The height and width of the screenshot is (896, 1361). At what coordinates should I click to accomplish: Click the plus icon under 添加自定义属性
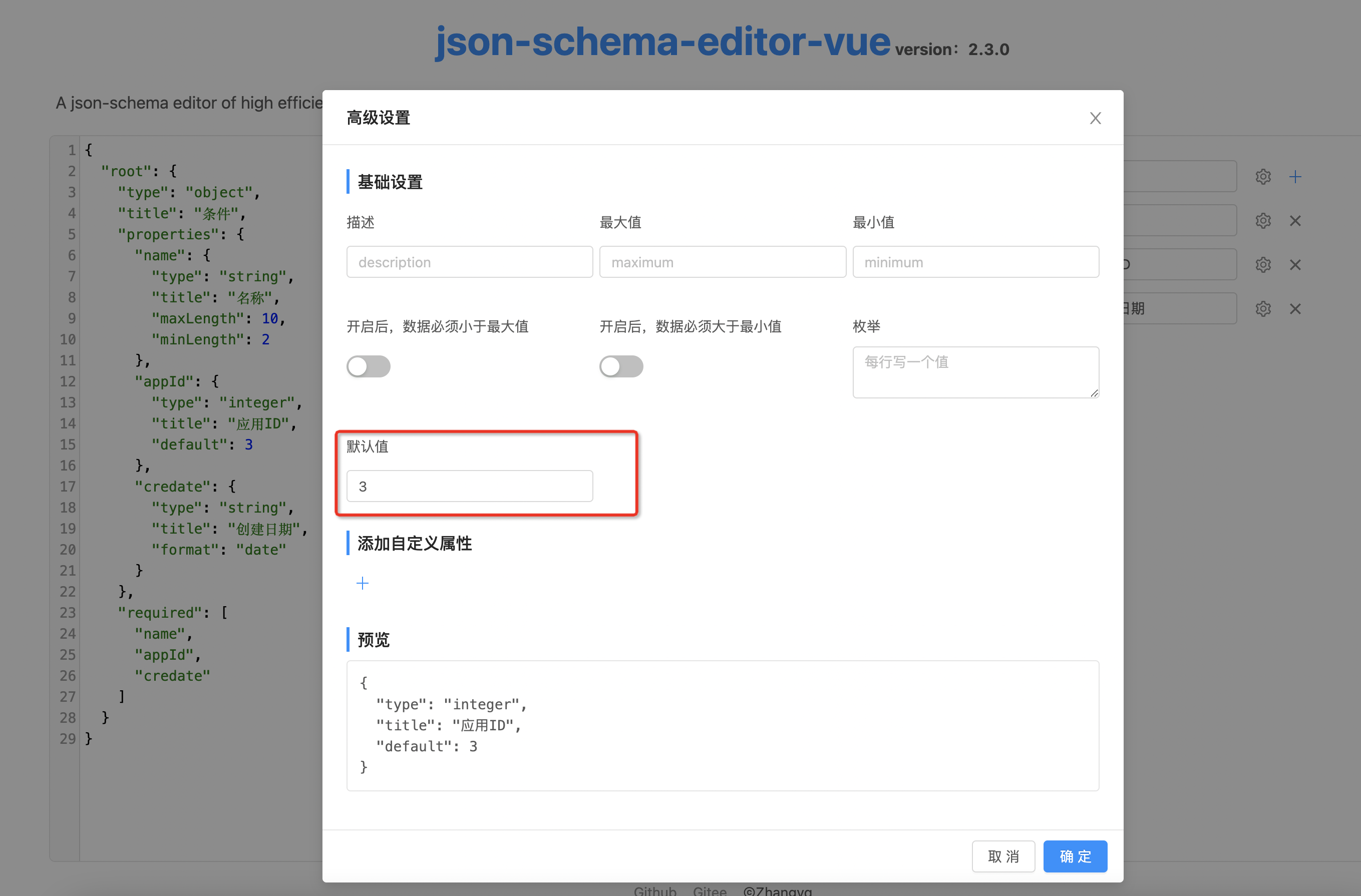pyautogui.click(x=363, y=583)
